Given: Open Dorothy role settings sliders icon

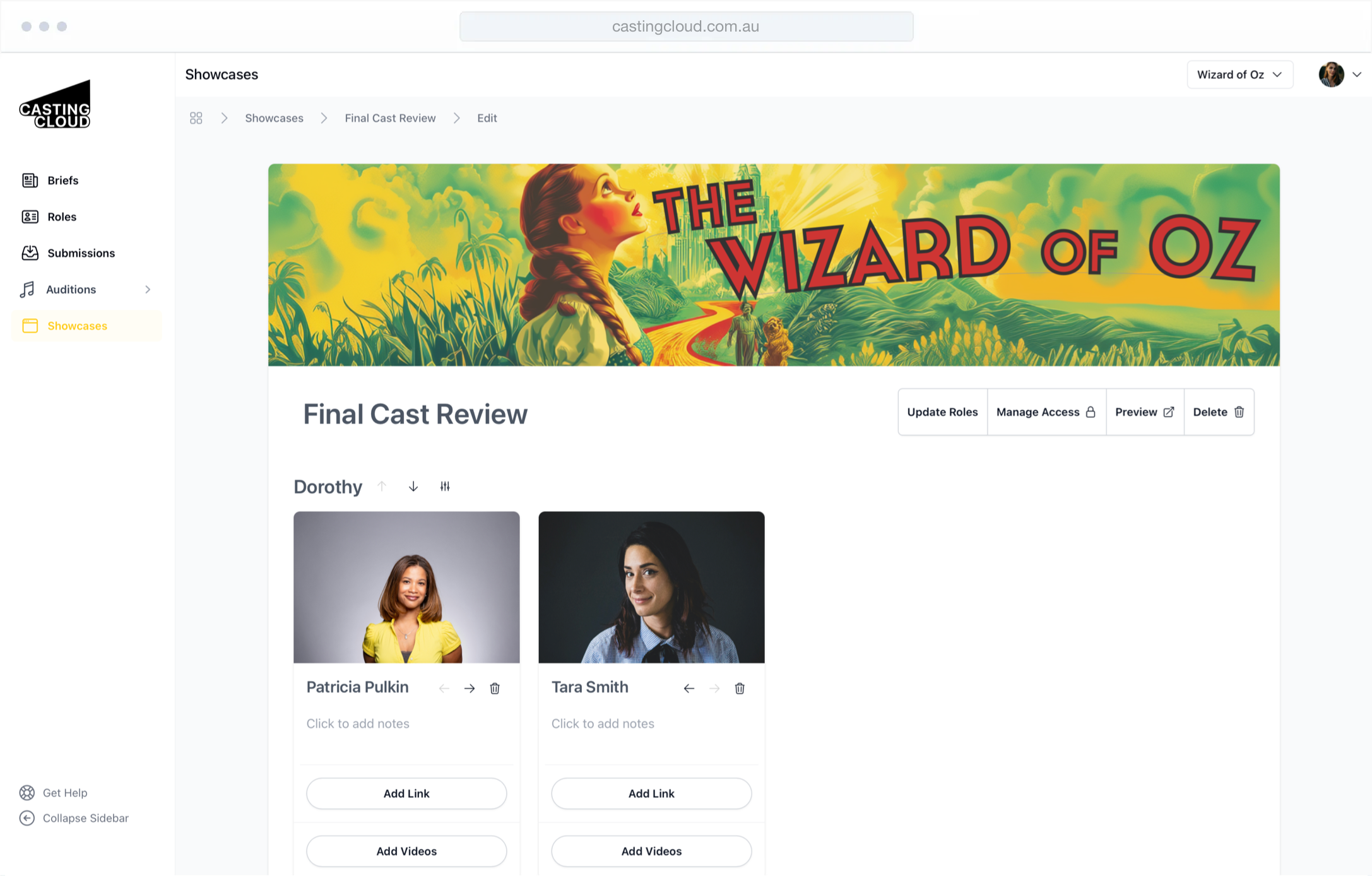Looking at the screenshot, I should pos(445,487).
